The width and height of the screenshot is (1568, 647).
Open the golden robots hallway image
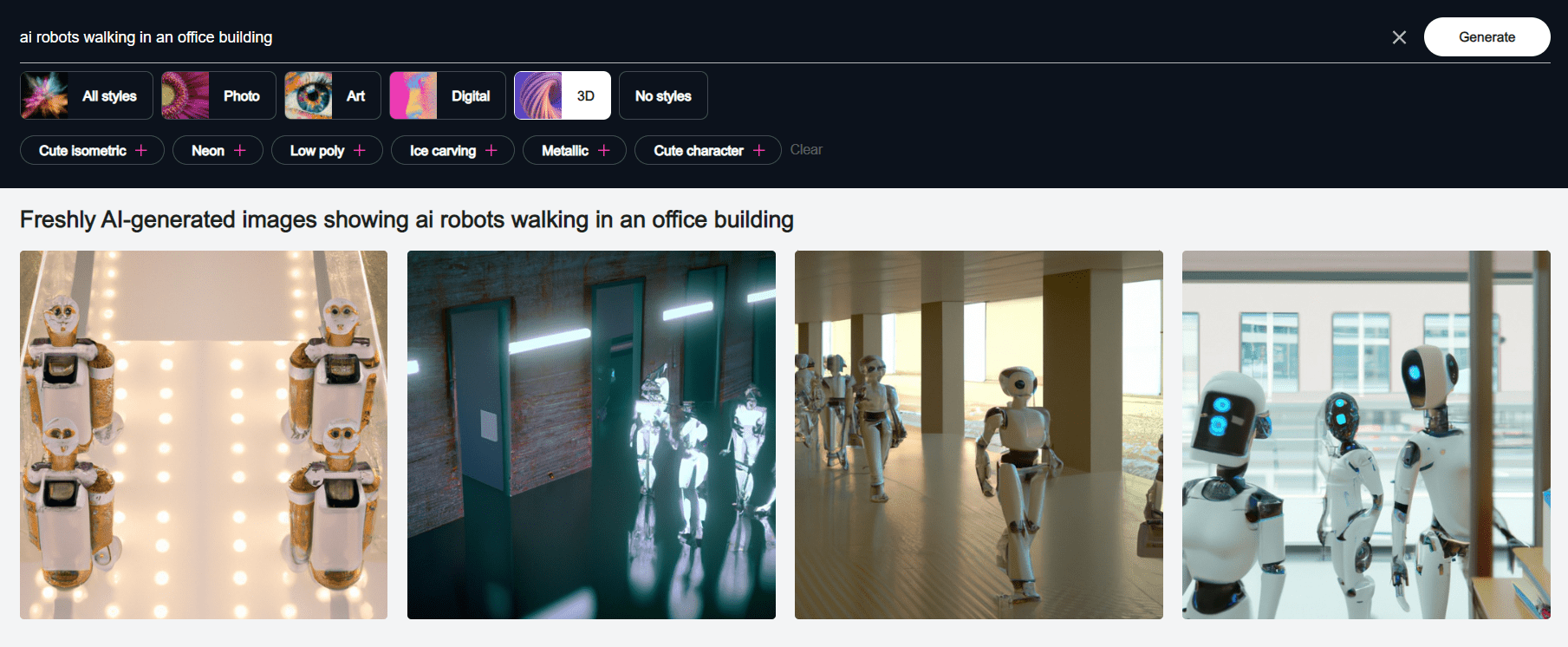204,435
